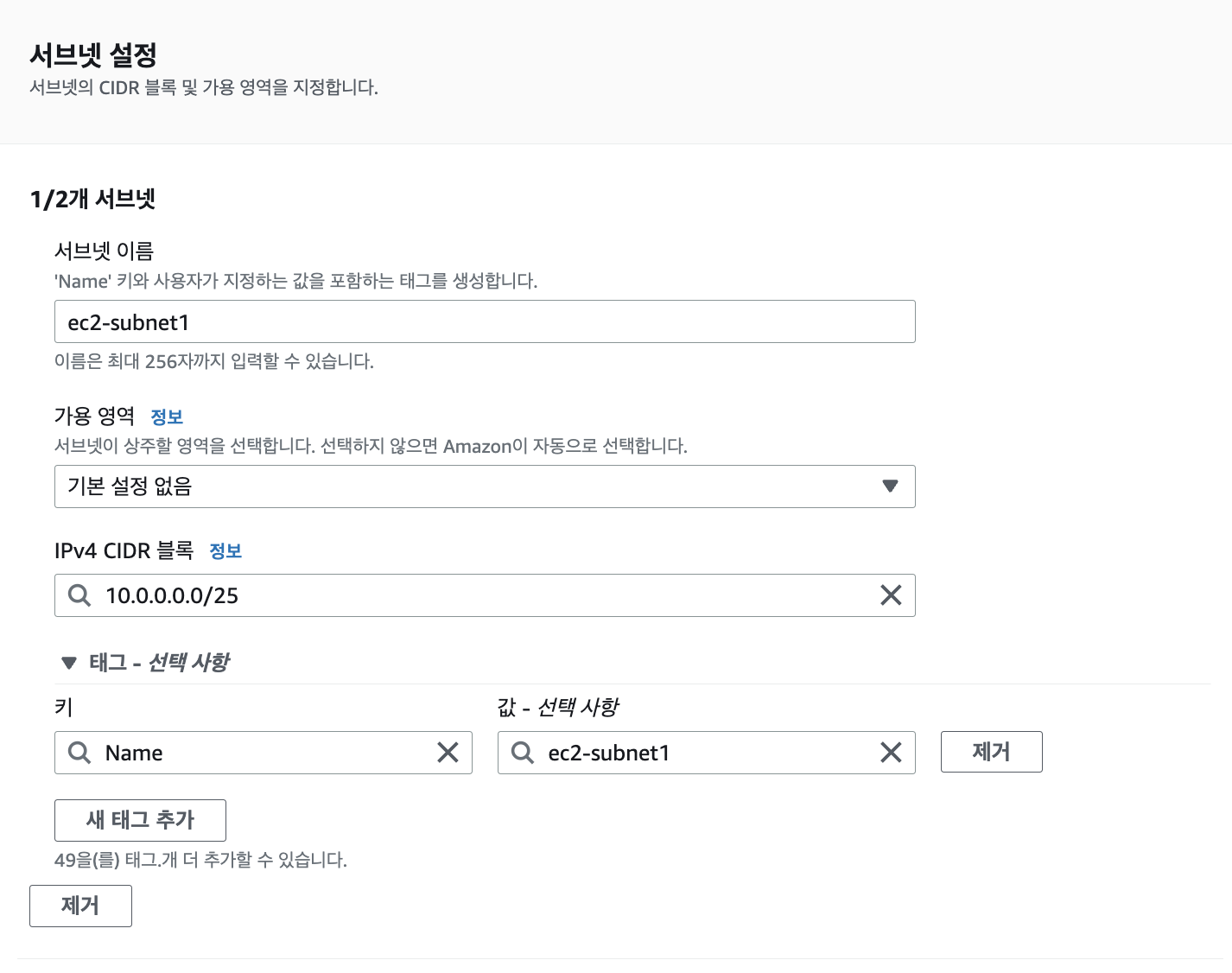Image resolution: width=1232 pixels, height=973 pixels.
Task: Focus the subnet name field containing ec2-subnet1
Action: [485, 321]
